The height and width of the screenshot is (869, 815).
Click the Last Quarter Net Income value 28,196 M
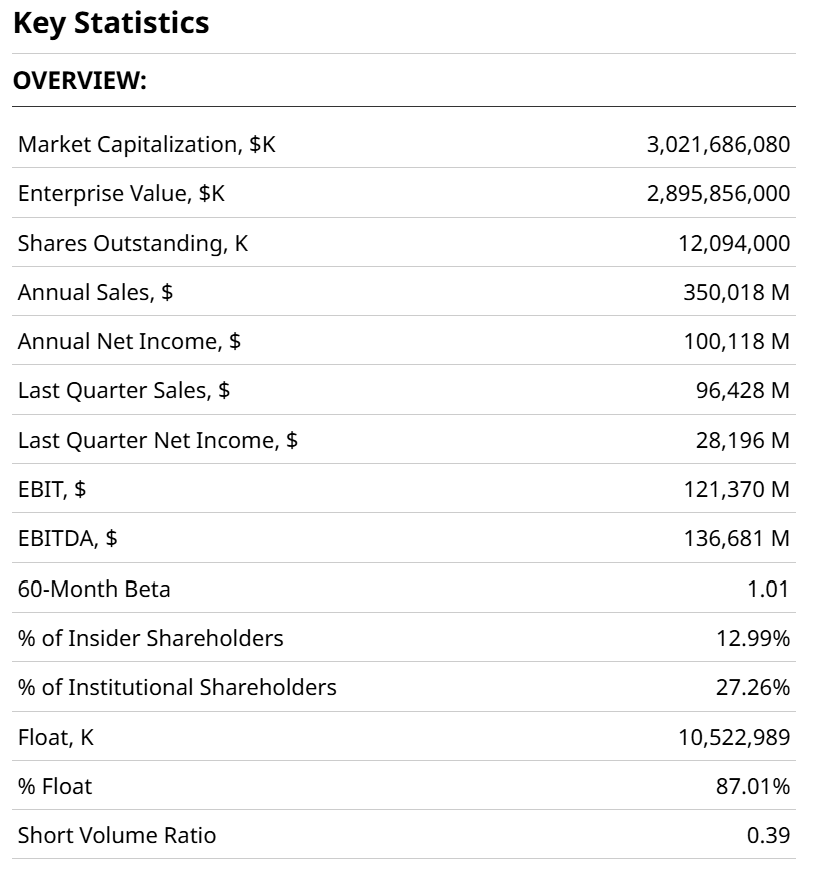point(742,440)
